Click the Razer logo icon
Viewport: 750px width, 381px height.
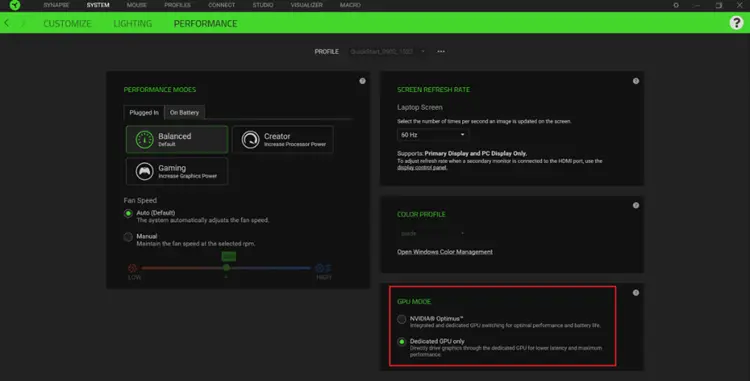coord(15,5)
